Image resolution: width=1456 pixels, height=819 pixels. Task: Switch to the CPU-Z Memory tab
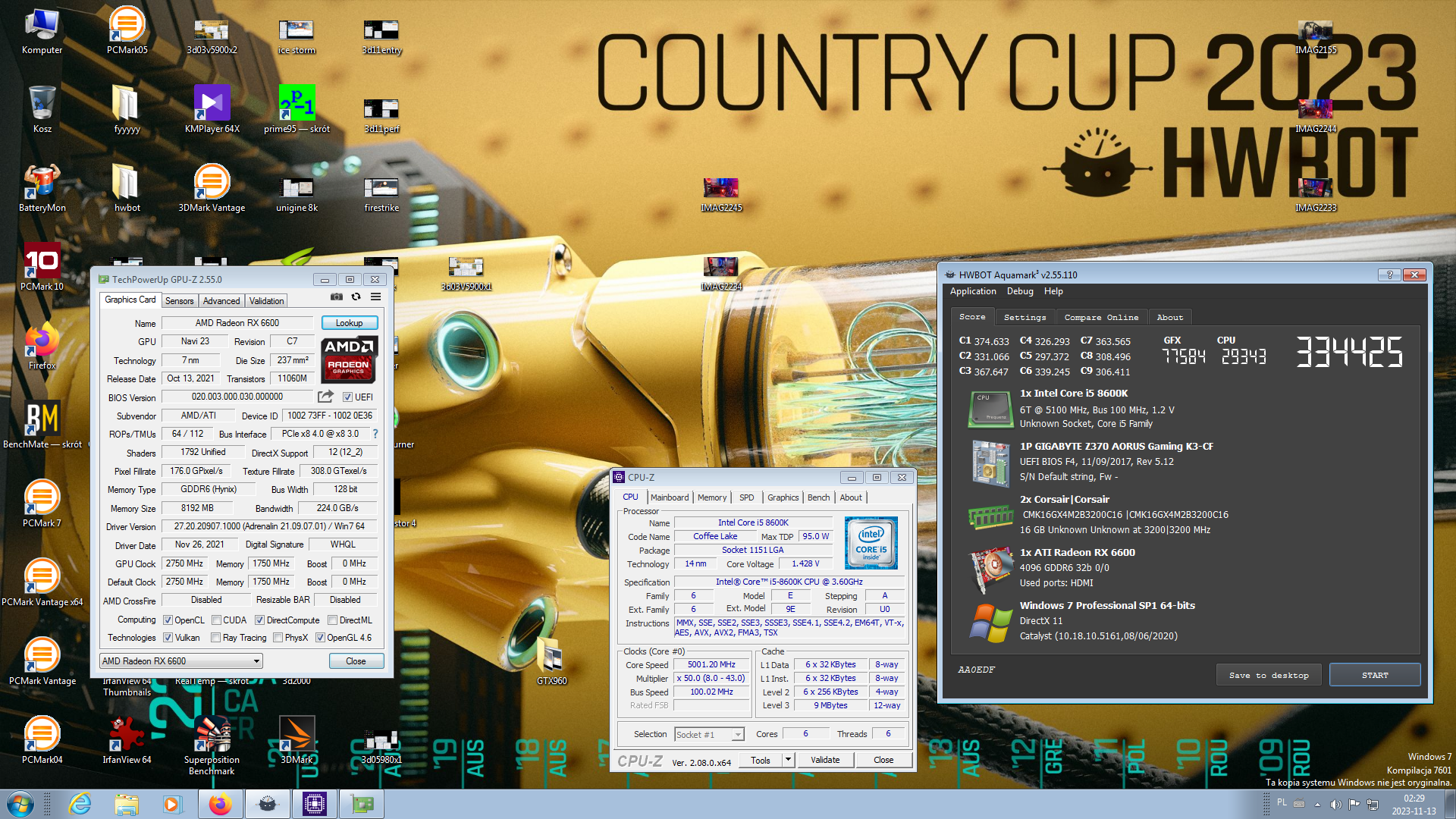[712, 497]
